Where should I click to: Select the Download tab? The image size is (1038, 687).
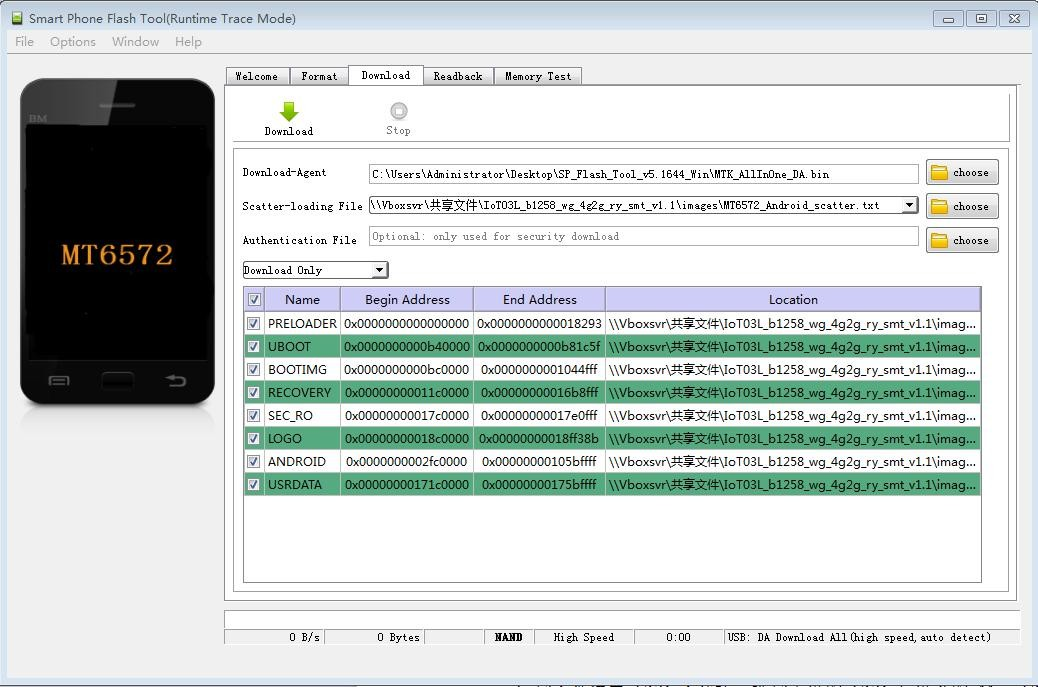pyautogui.click(x=386, y=75)
